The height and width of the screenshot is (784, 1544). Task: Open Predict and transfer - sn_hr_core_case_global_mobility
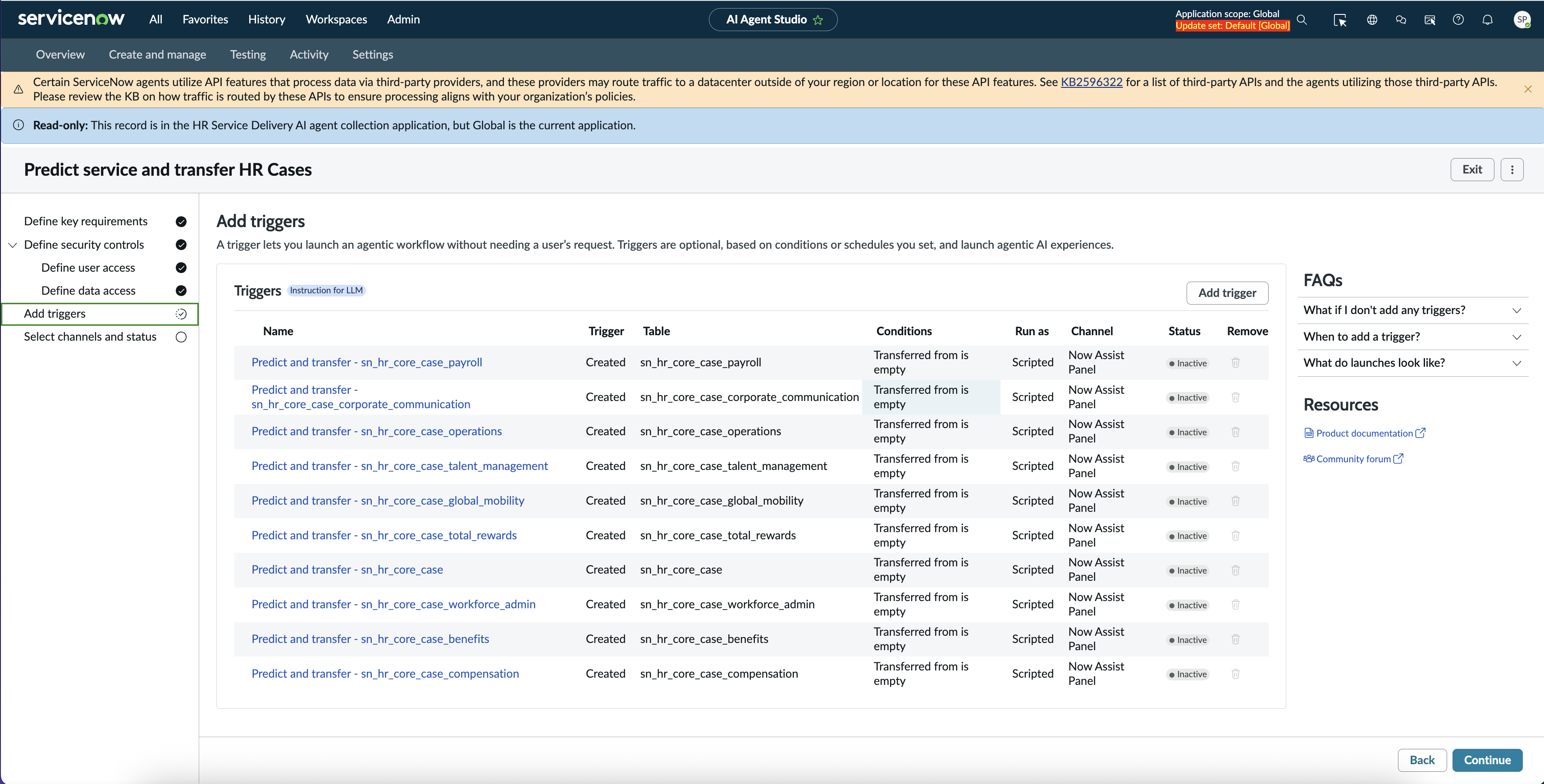click(387, 501)
